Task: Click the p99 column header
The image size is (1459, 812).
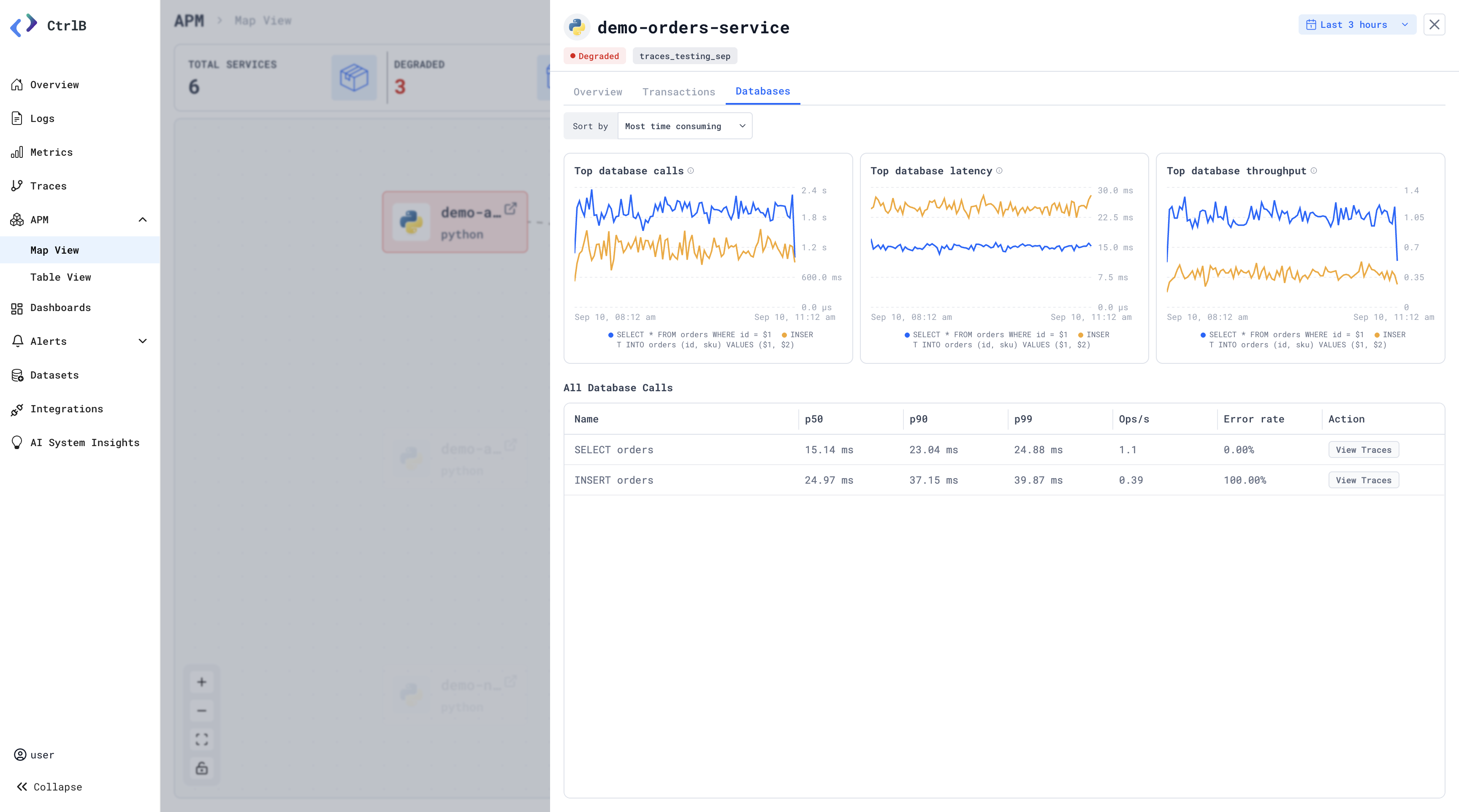Action: (1023, 419)
